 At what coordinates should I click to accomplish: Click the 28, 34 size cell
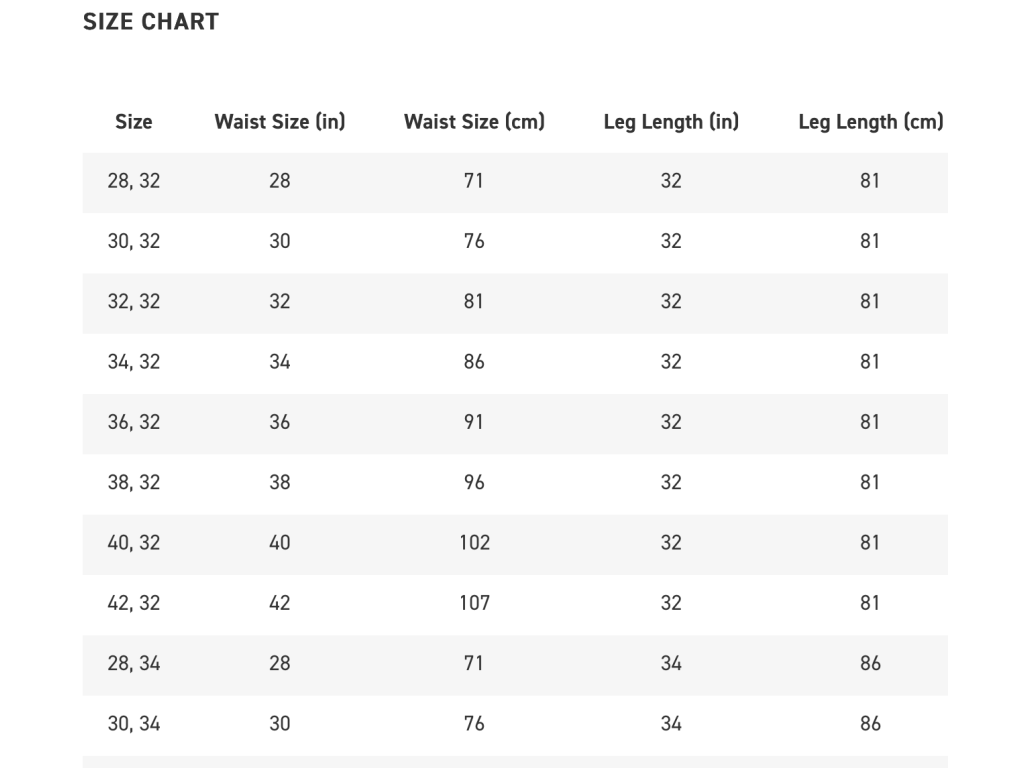pyautogui.click(x=134, y=663)
